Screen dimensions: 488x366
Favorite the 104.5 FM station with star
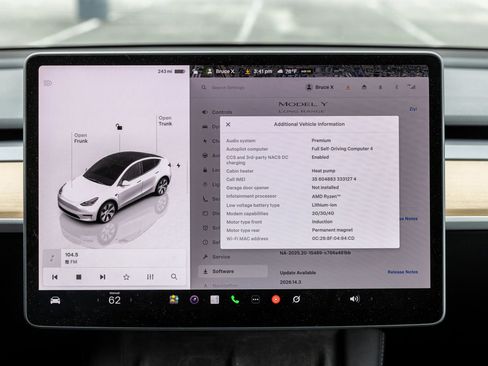click(x=126, y=277)
